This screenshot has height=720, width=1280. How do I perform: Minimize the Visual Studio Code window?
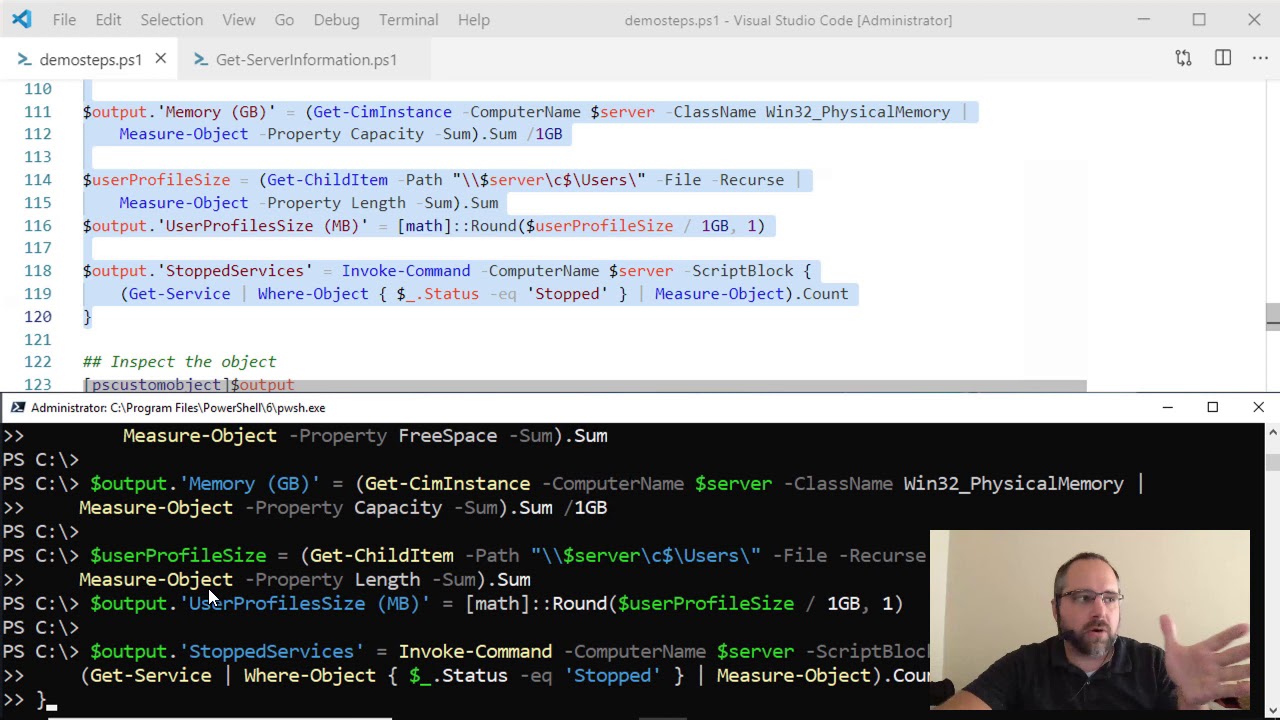1144,19
